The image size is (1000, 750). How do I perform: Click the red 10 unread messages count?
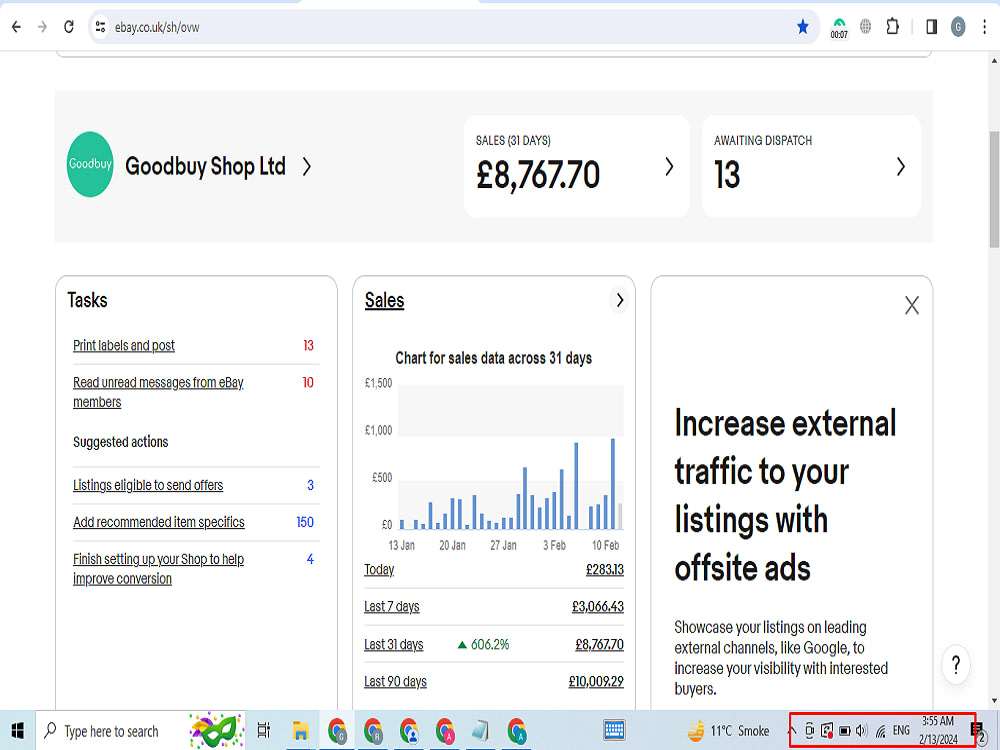pos(308,383)
